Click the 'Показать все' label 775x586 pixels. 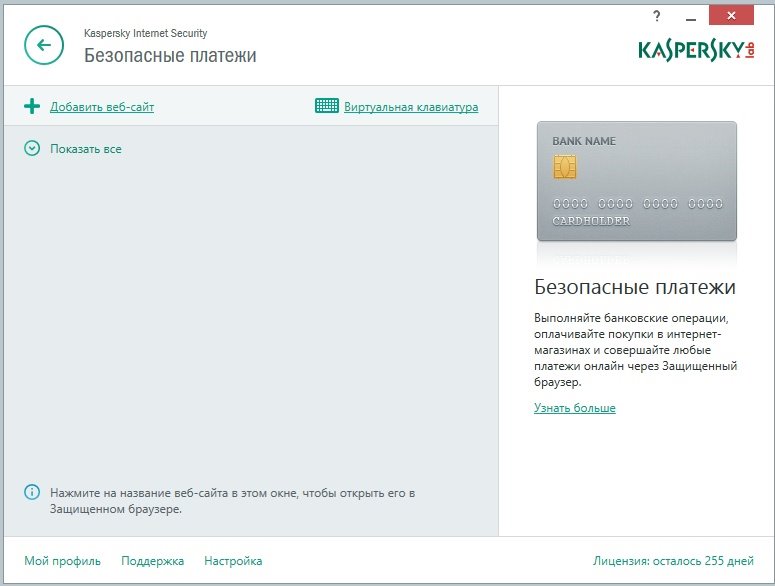pyautogui.click(x=86, y=149)
